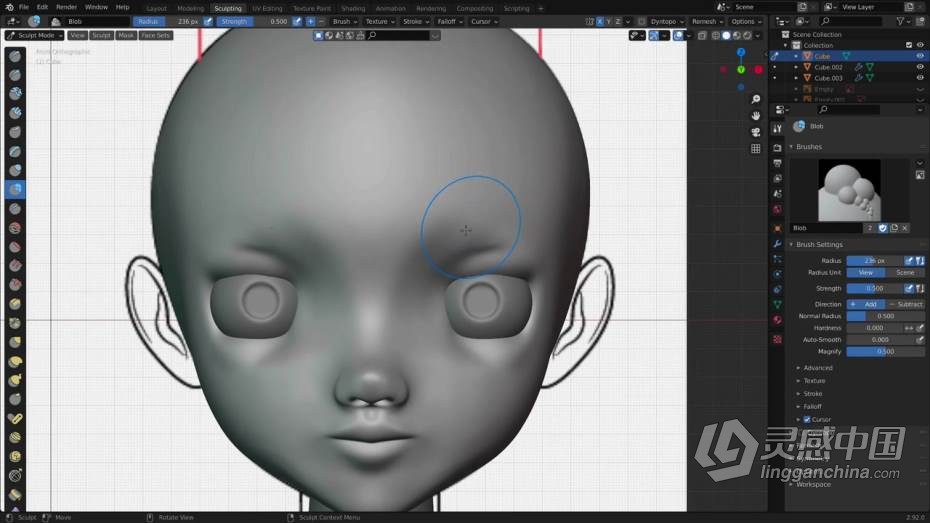Switch to the Modeling workspace tab
Image resolution: width=930 pixels, height=523 pixels.
(x=190, y=8)
